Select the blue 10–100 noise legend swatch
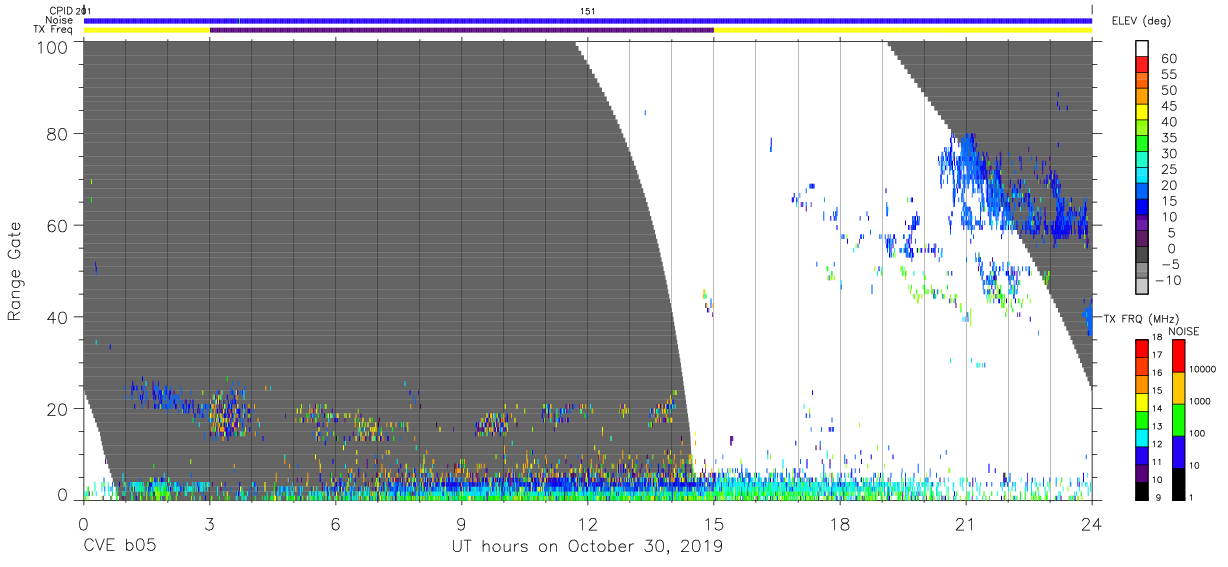The width and height of the screenshot is (1228, 567). pos(1179,451)
